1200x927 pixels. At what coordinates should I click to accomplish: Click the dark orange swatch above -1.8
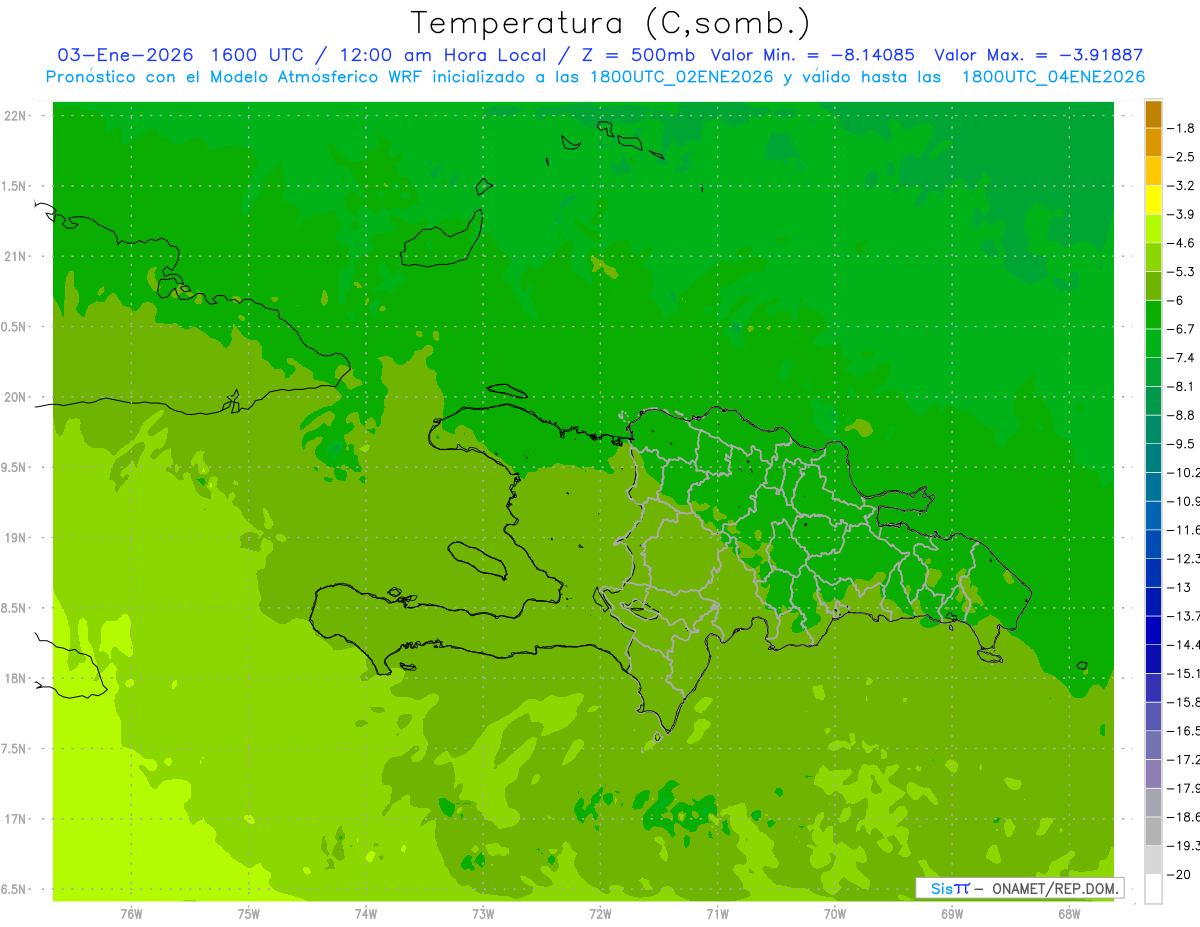click(1153, 114)
